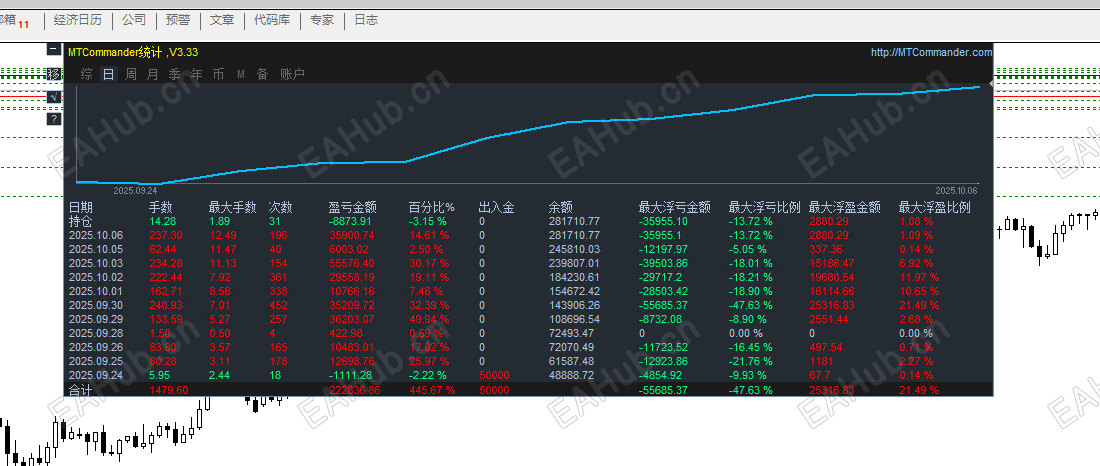The image size is (1100, 466).
Task: Click the 百分比% column header
Action: pos(432,208)
